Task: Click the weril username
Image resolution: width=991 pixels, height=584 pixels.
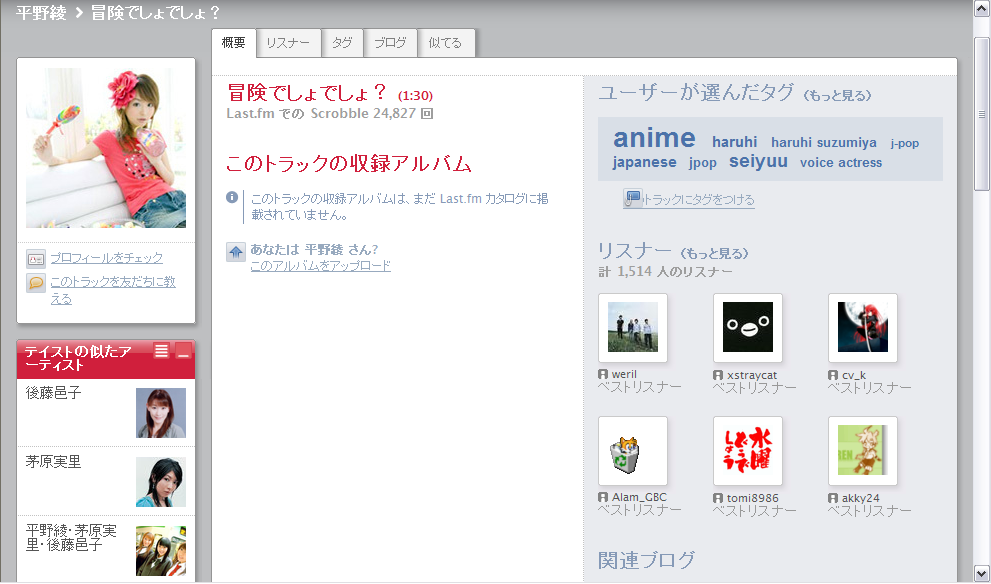Action: [x=624, y=374]
